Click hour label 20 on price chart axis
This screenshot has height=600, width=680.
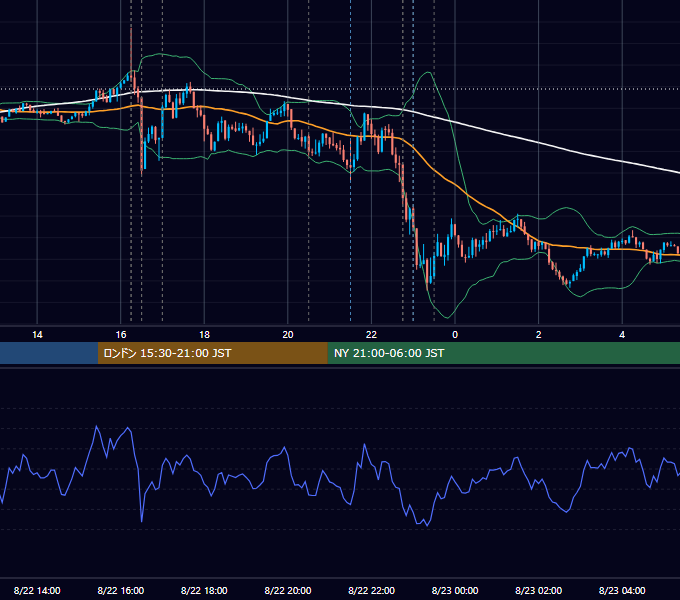pos(288,335)
